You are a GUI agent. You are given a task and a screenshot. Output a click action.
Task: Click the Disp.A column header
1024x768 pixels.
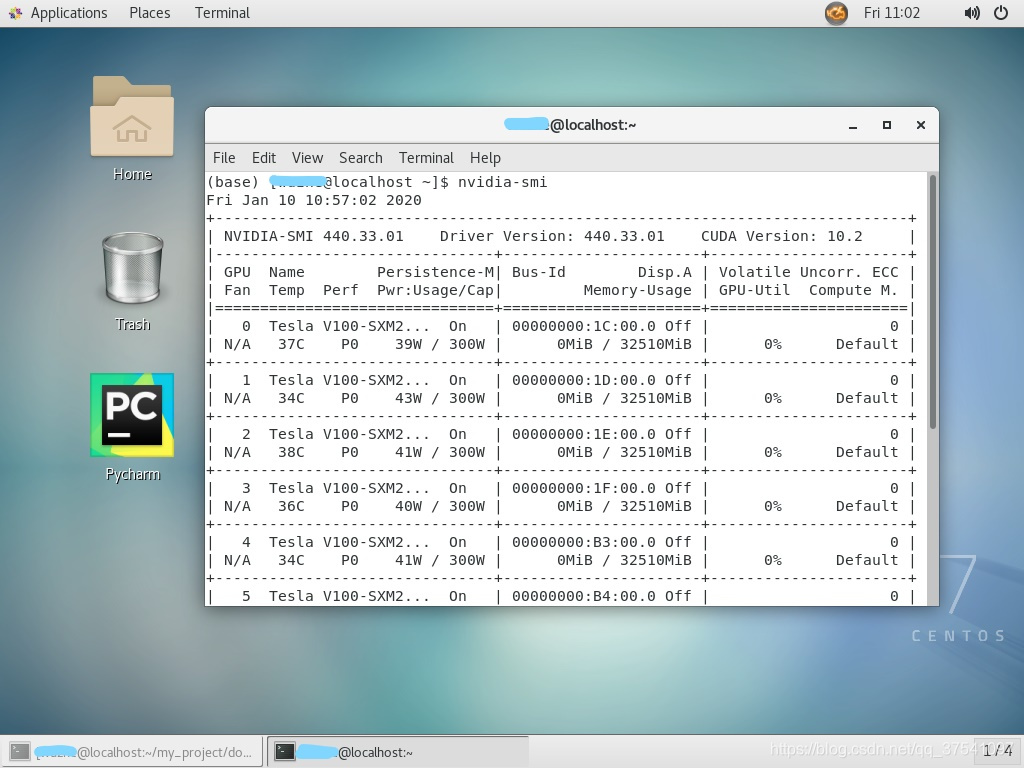pyautogui.click(x=664, y=272)
